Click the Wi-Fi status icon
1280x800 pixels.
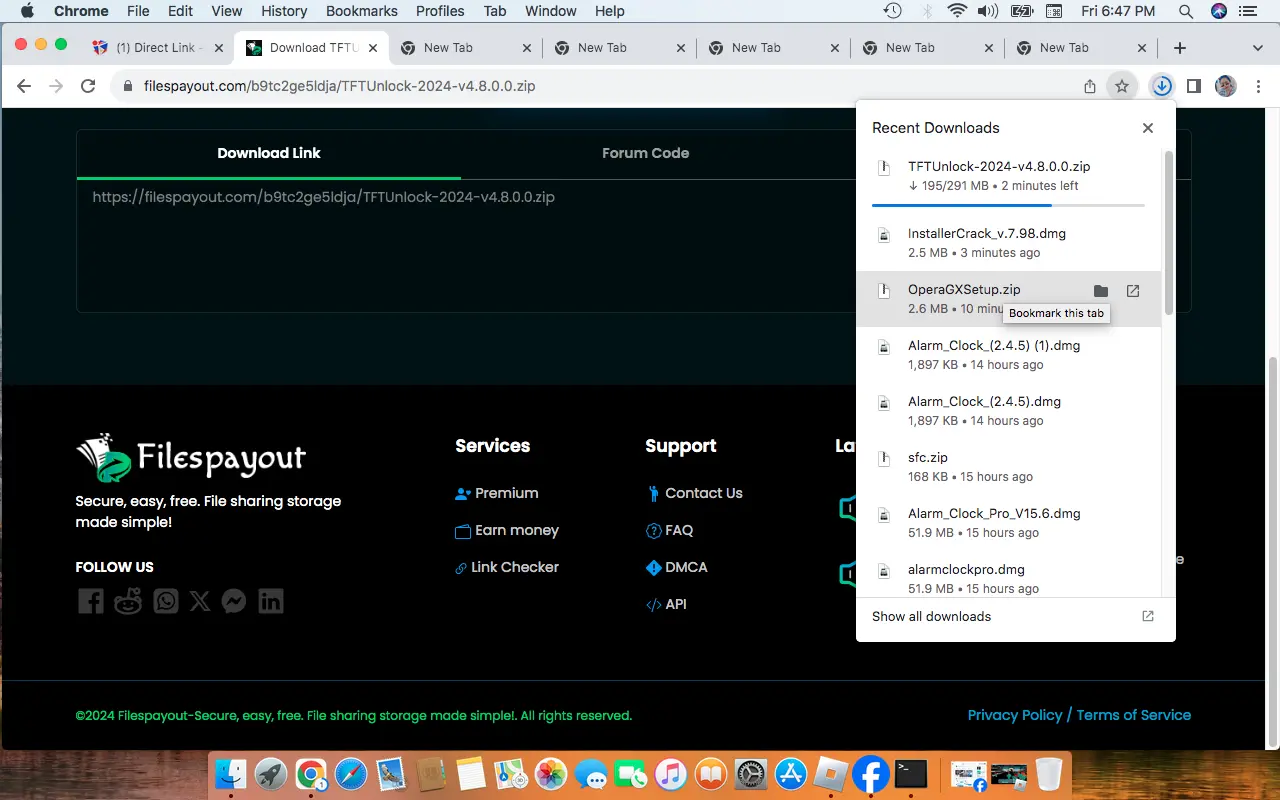pyautogui.click(x=957, y=11)
